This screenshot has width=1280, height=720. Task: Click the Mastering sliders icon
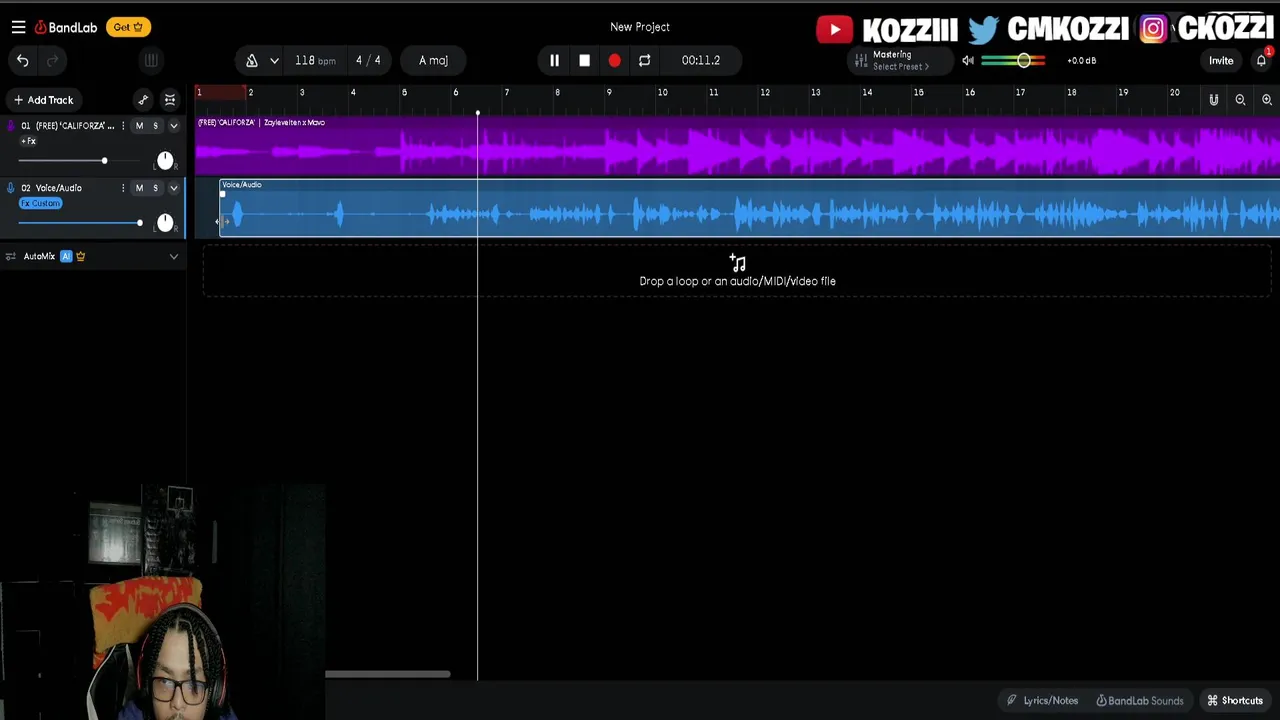pyautogui.click(x=860, y=60)
